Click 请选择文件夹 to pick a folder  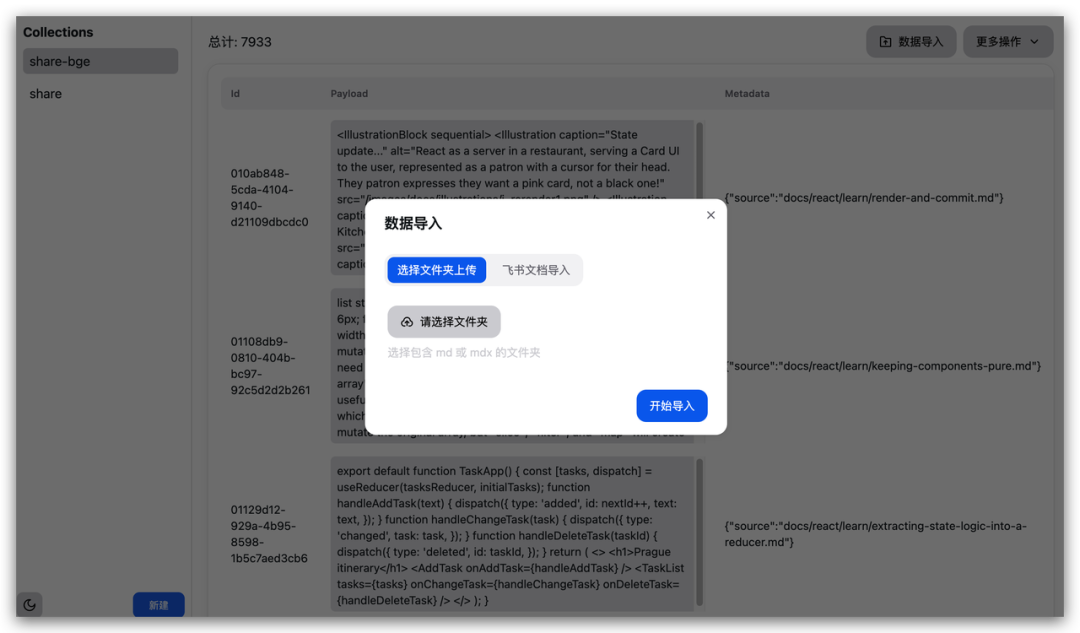(x=444, y=321)
